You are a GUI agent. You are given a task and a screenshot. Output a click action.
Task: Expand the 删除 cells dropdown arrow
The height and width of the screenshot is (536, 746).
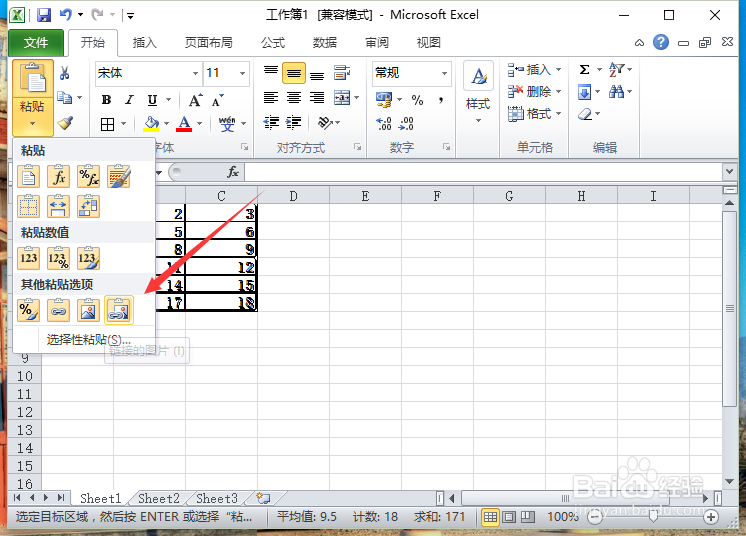[x=559, y=91]
